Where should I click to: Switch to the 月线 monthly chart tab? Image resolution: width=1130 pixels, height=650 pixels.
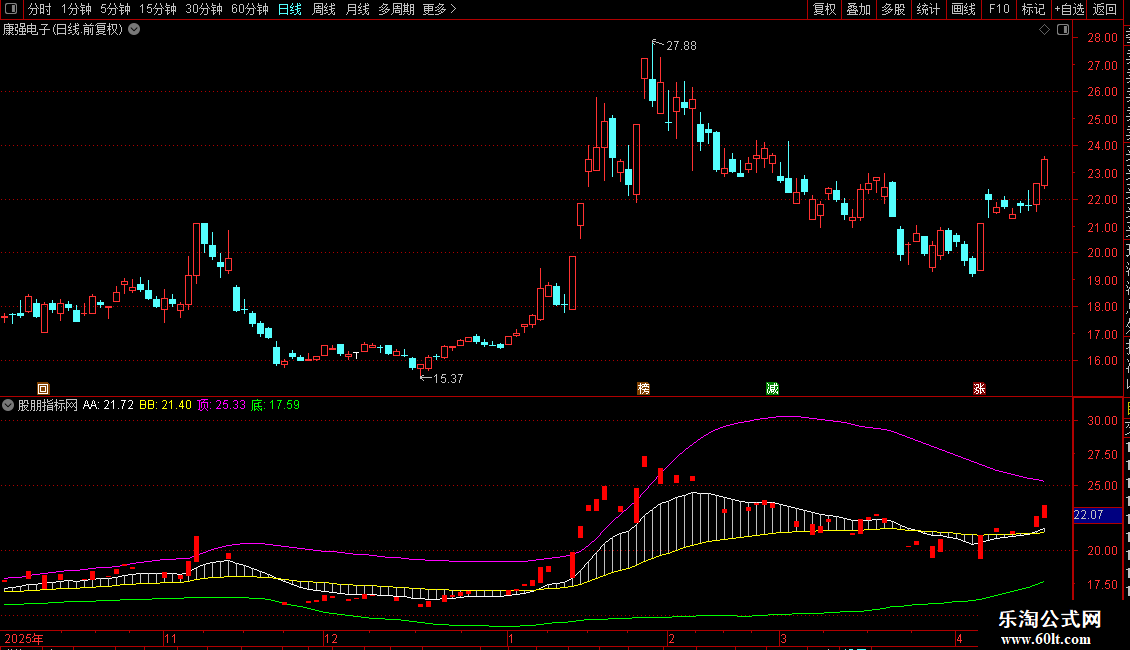[357, 9]
